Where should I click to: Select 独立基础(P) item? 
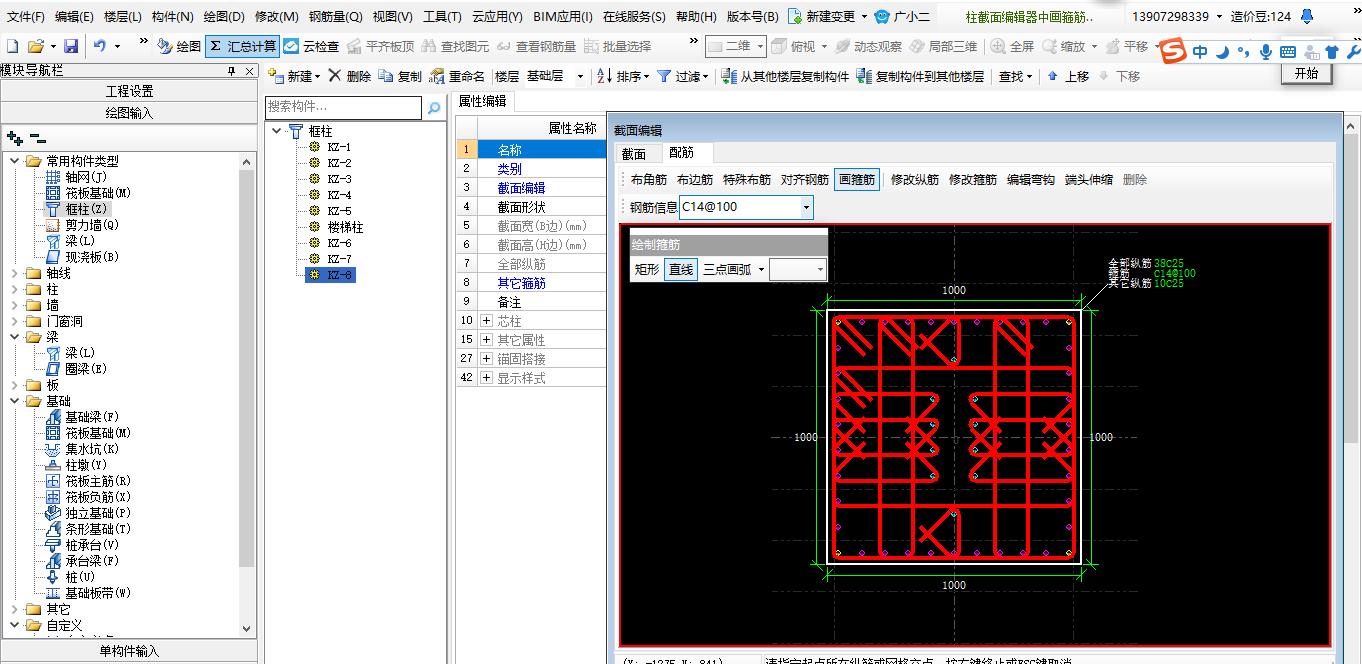pos(88,513)
